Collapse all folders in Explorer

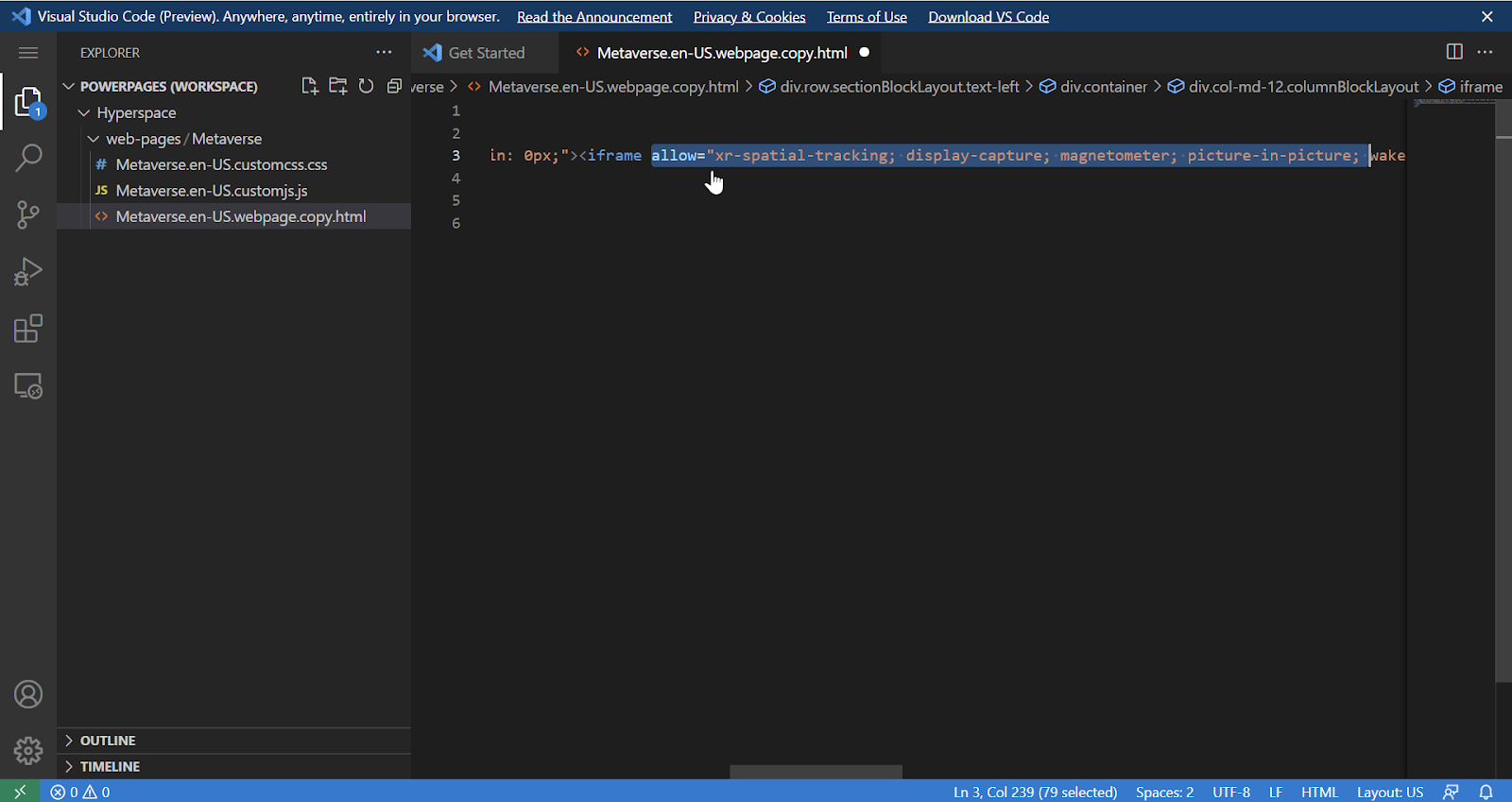point(395,86)
